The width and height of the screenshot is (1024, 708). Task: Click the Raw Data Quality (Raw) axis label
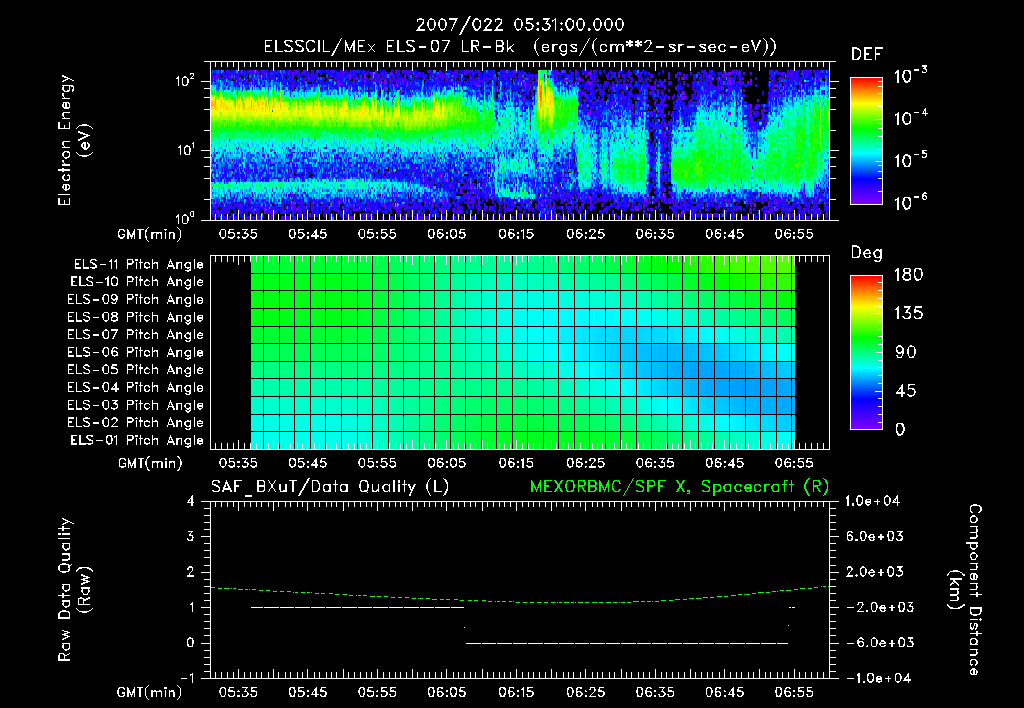pyautogui.click(x=74, y=590)
